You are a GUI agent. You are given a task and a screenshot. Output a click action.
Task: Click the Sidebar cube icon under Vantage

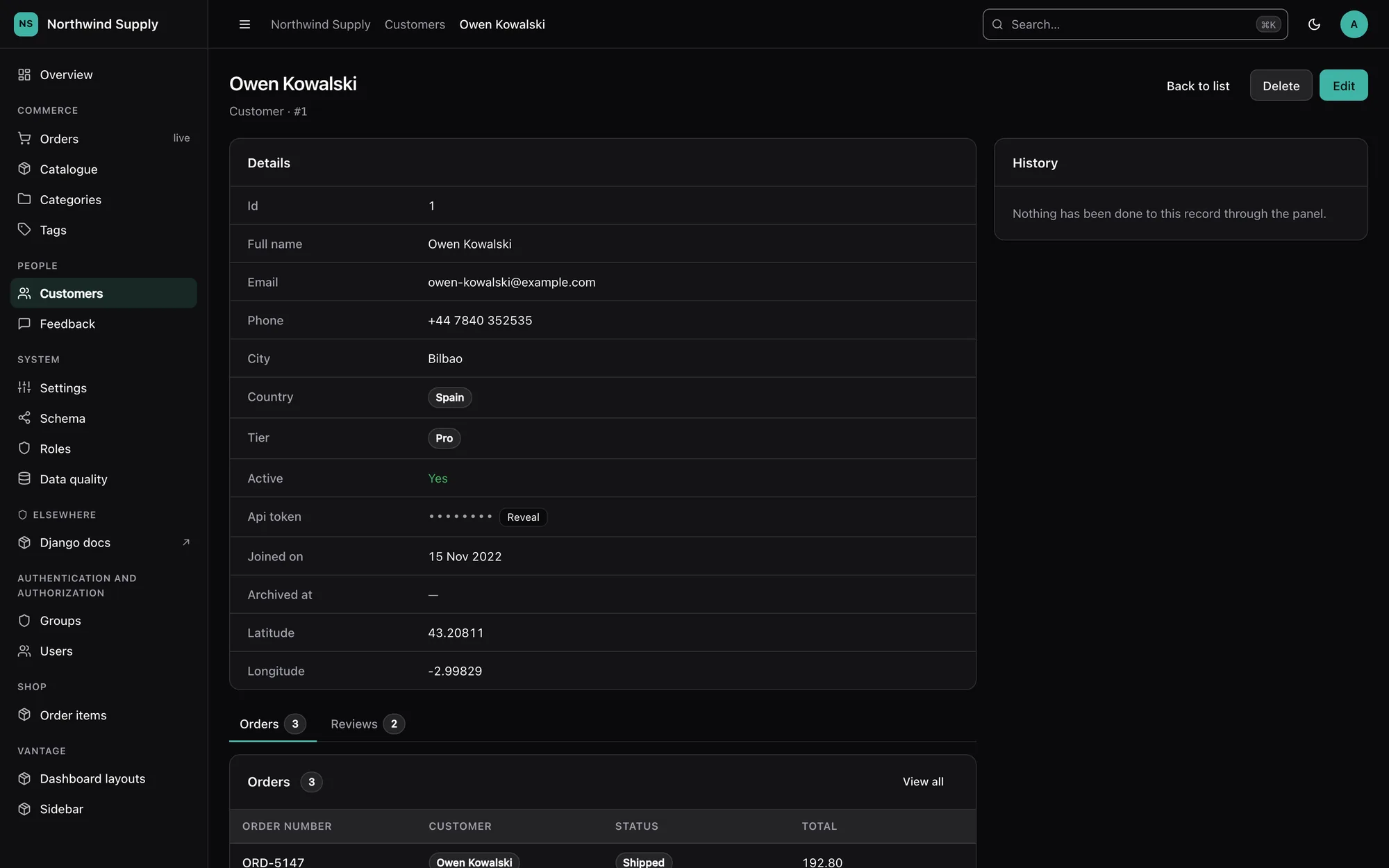click(24, 809)
